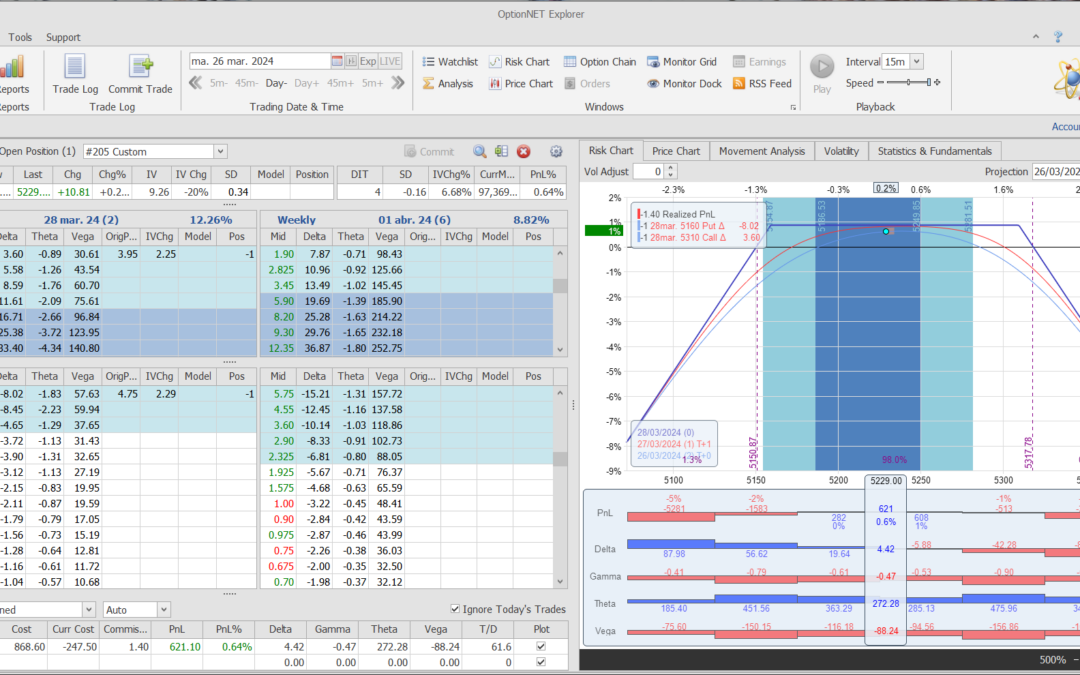Uncheck Plot checkbox in second position row
This screenshot has height=675, width=1080.
(541, 662)
